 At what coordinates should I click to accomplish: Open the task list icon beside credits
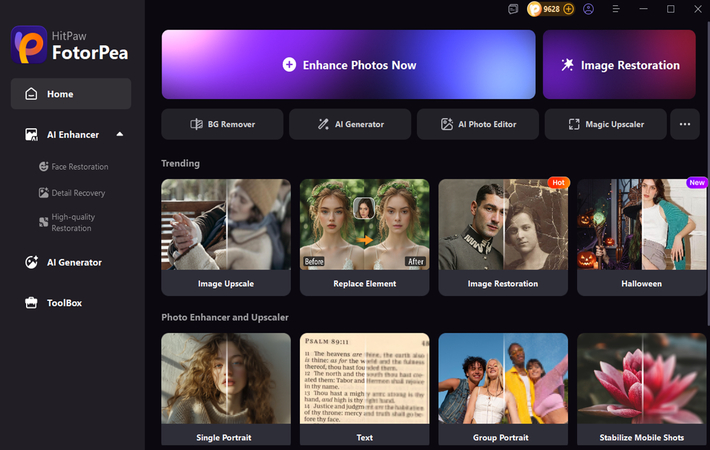513,9
